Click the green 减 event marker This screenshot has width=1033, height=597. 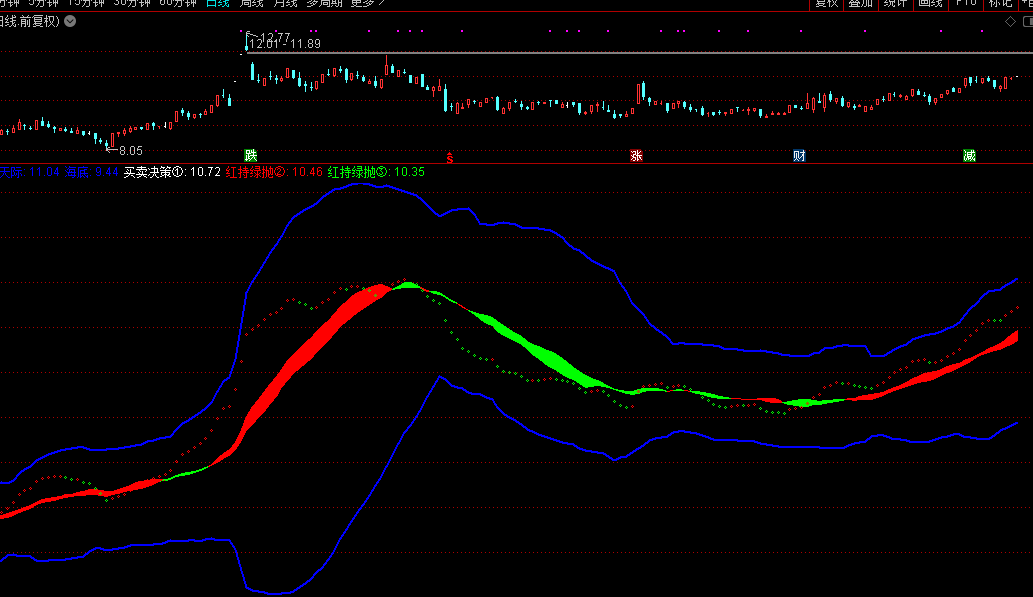[x=969, y=155]
